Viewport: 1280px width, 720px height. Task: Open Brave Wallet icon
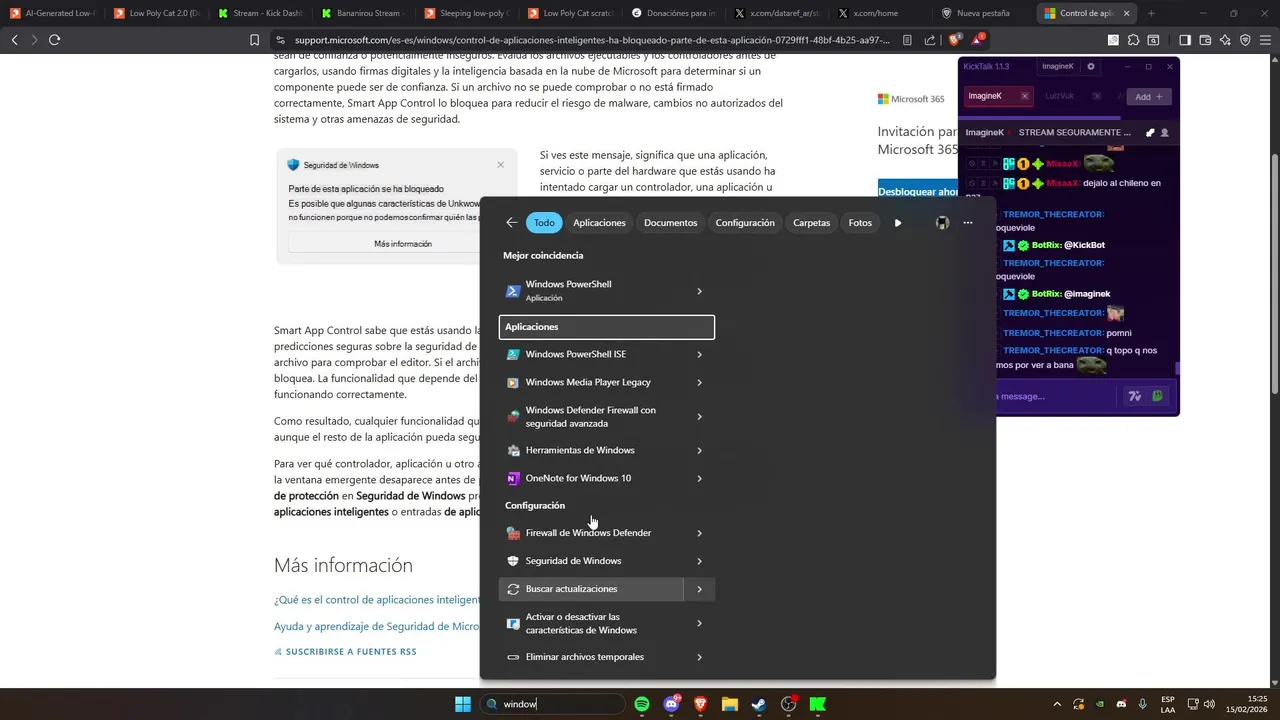coord(1205,40)
